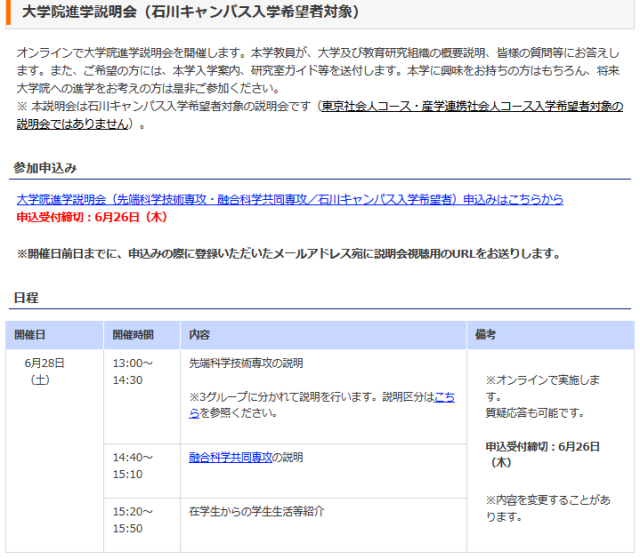This screenshot has width=640, height=559.
Task: Click the bold note about 説明会視聴用のURL
Action: coord(288,254)
